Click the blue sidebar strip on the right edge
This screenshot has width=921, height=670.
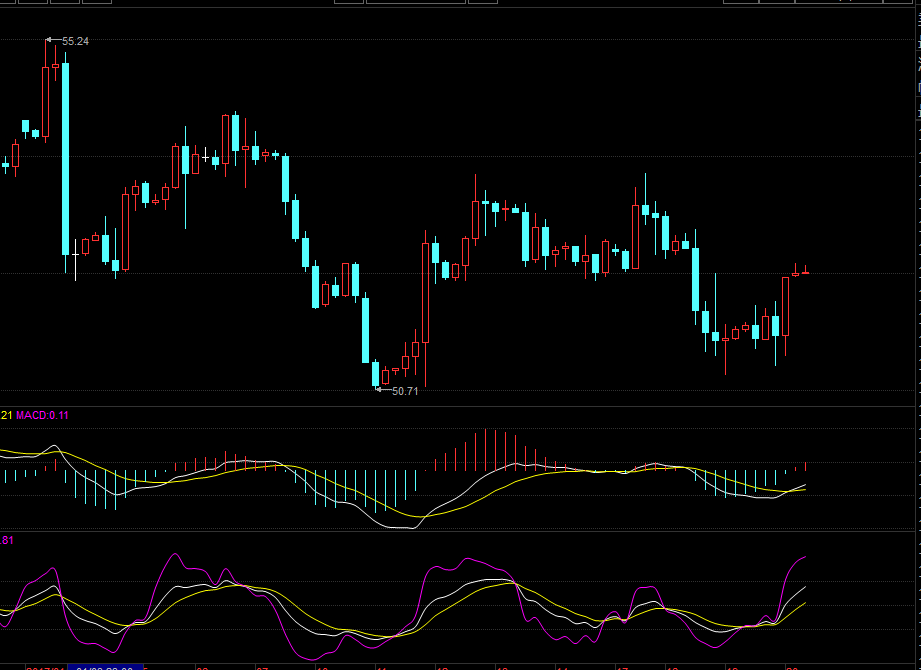[x=917, y=90]
